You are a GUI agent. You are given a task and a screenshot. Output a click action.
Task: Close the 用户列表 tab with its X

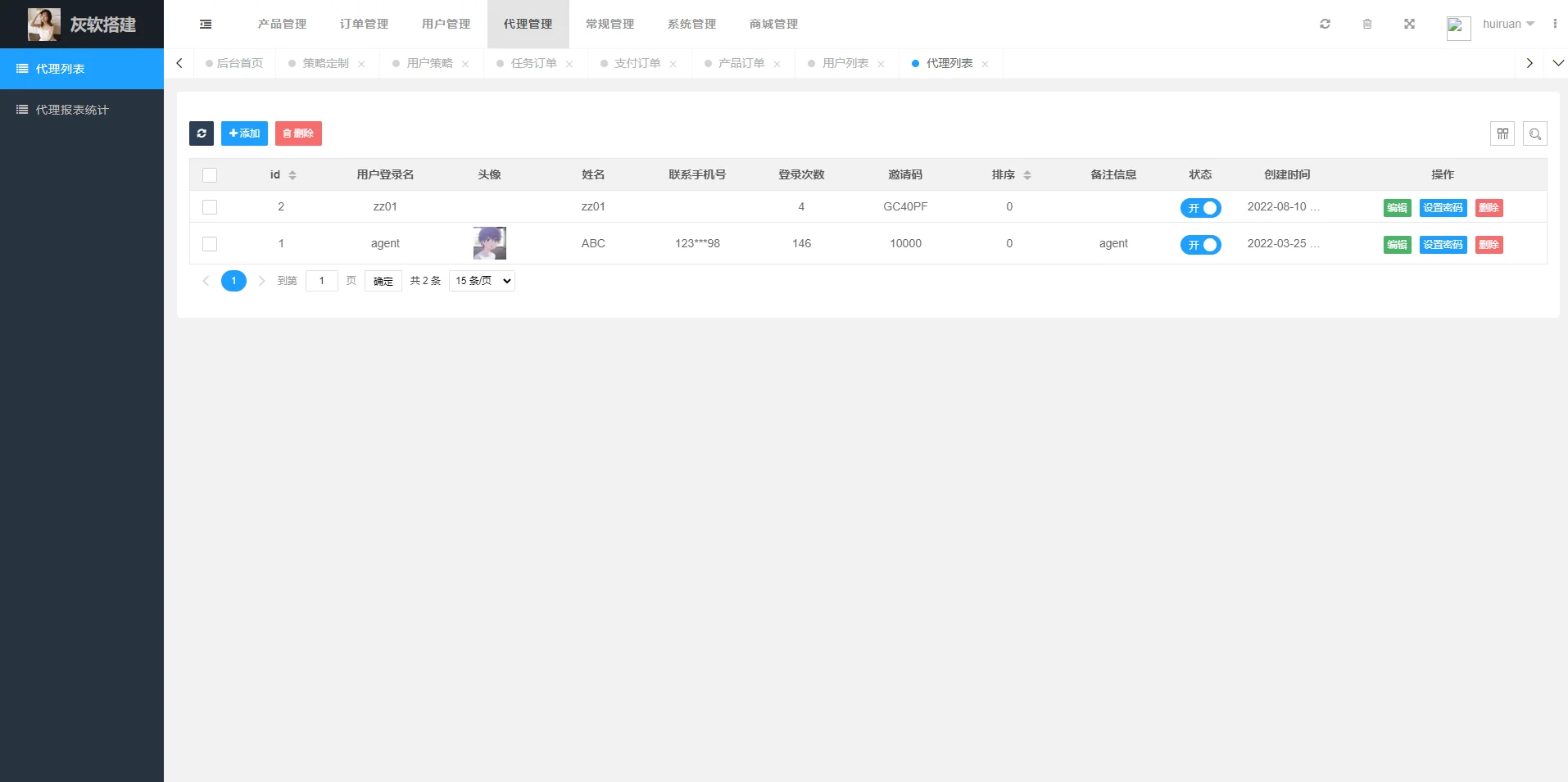881,64
